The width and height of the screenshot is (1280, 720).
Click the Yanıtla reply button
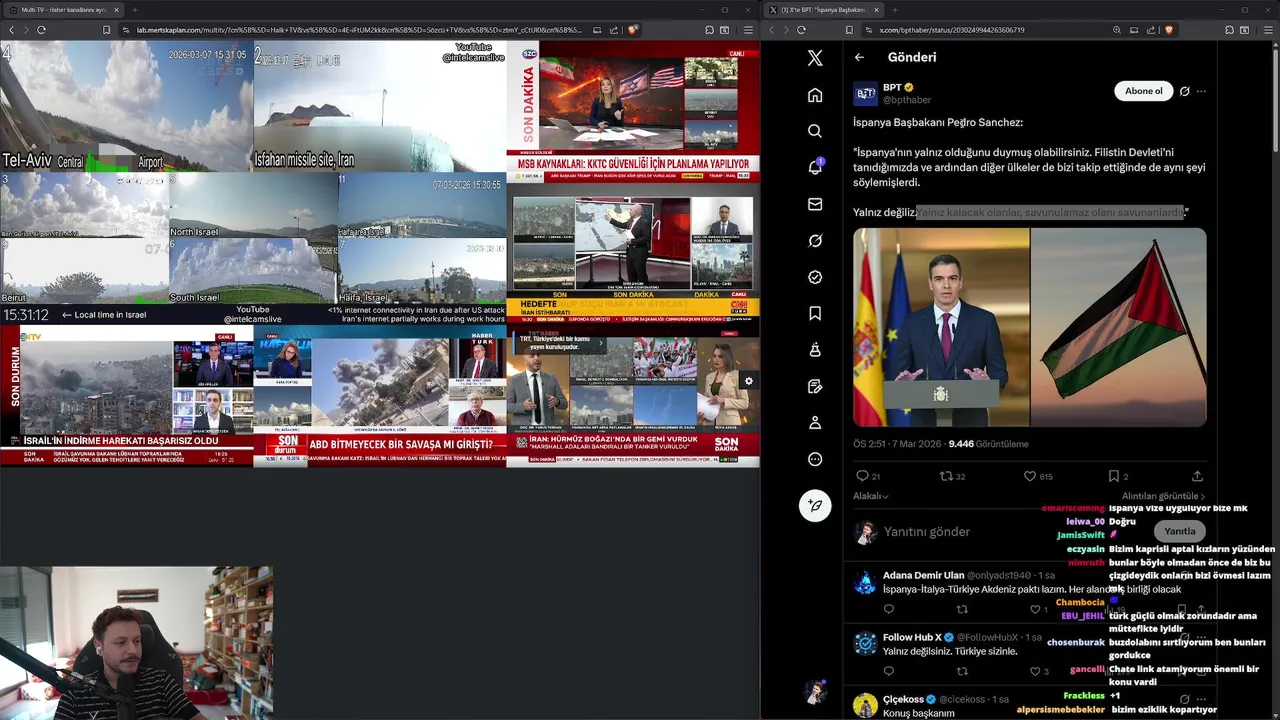pos(1179,531)
